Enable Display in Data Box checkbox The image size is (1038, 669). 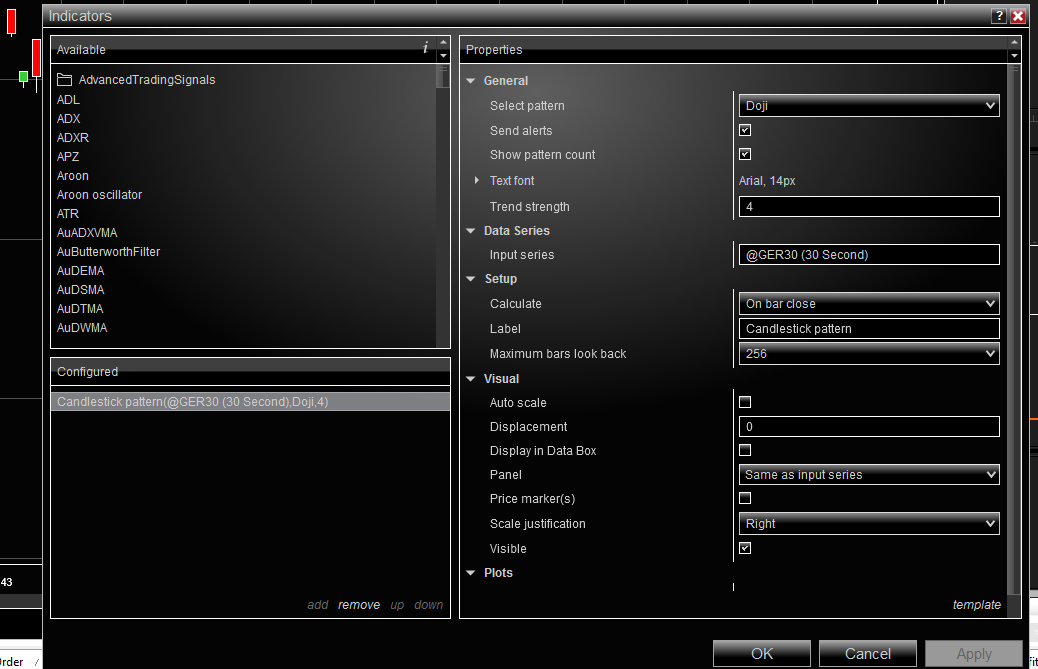point(745,451)
